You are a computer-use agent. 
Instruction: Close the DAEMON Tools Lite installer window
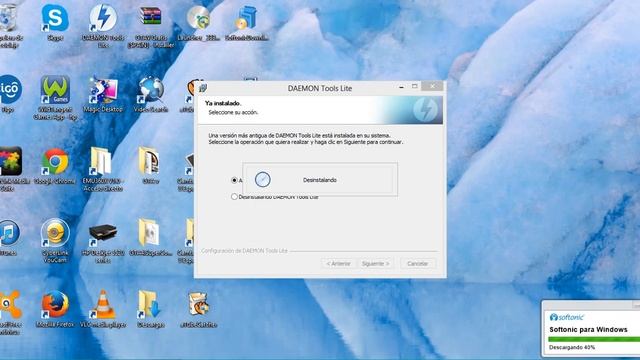click(432, 86)
